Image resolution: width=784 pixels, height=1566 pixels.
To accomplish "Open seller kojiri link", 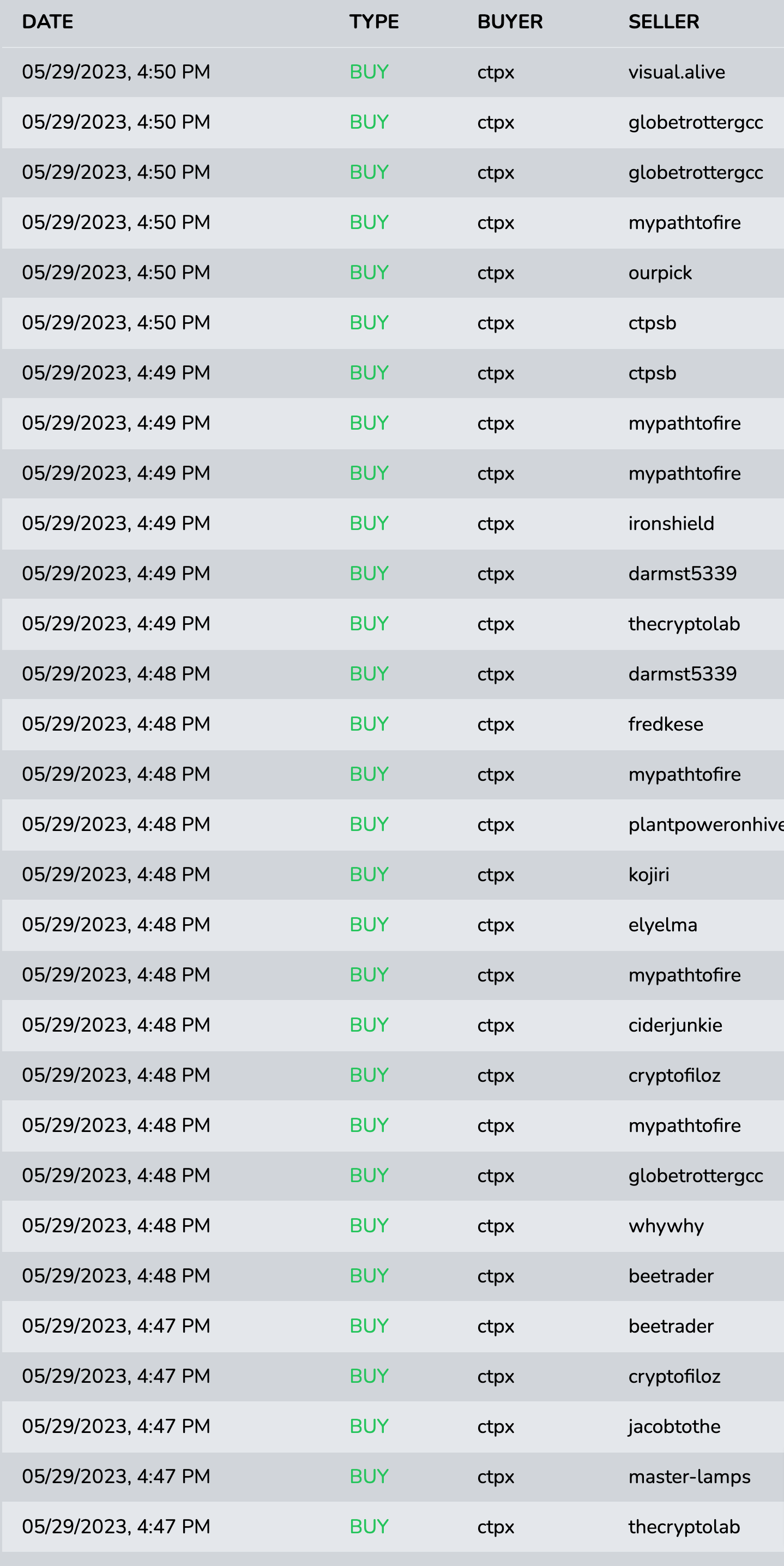I will tap(648, 875).
